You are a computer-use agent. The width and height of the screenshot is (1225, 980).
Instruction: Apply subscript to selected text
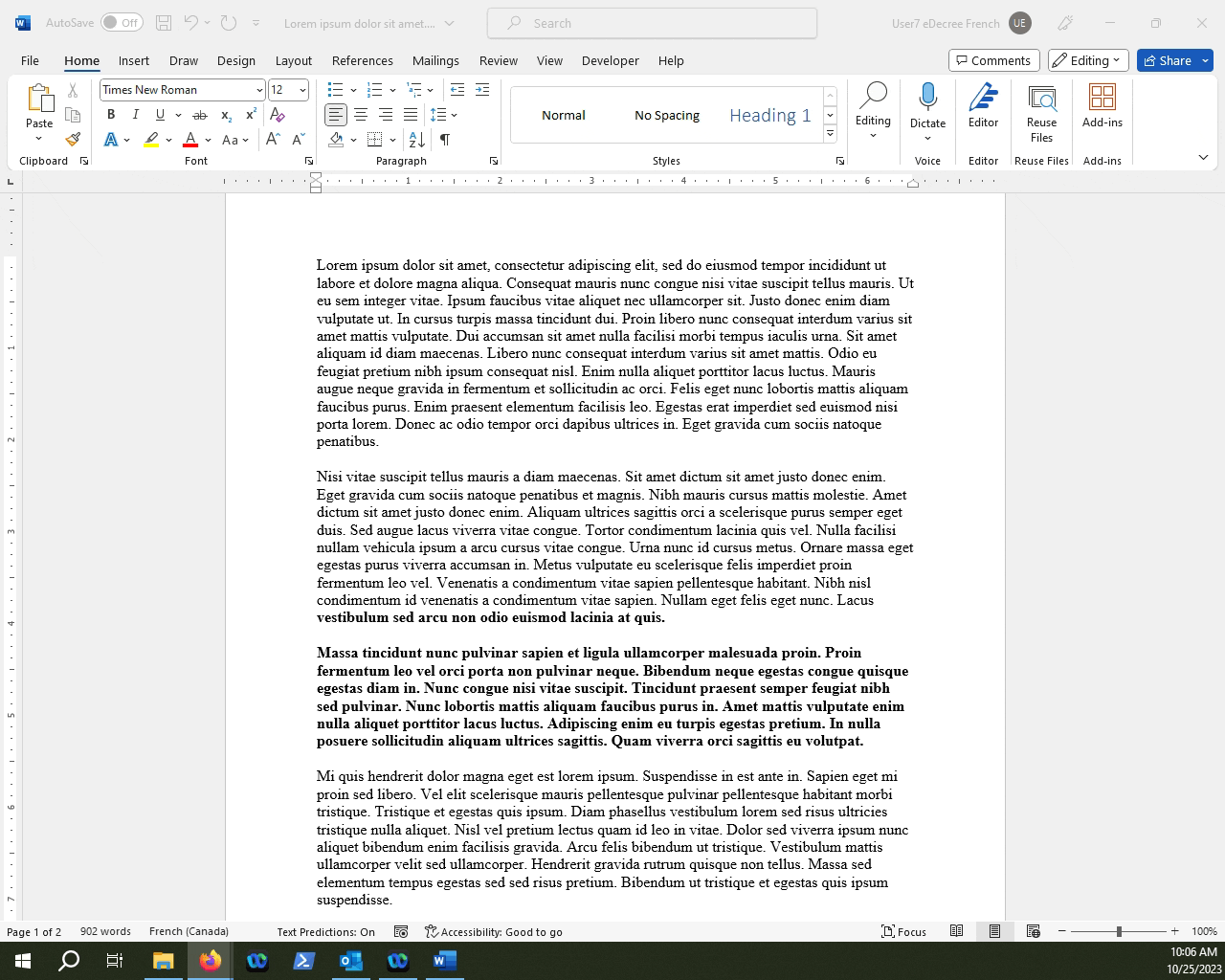(x=226, y=114)
